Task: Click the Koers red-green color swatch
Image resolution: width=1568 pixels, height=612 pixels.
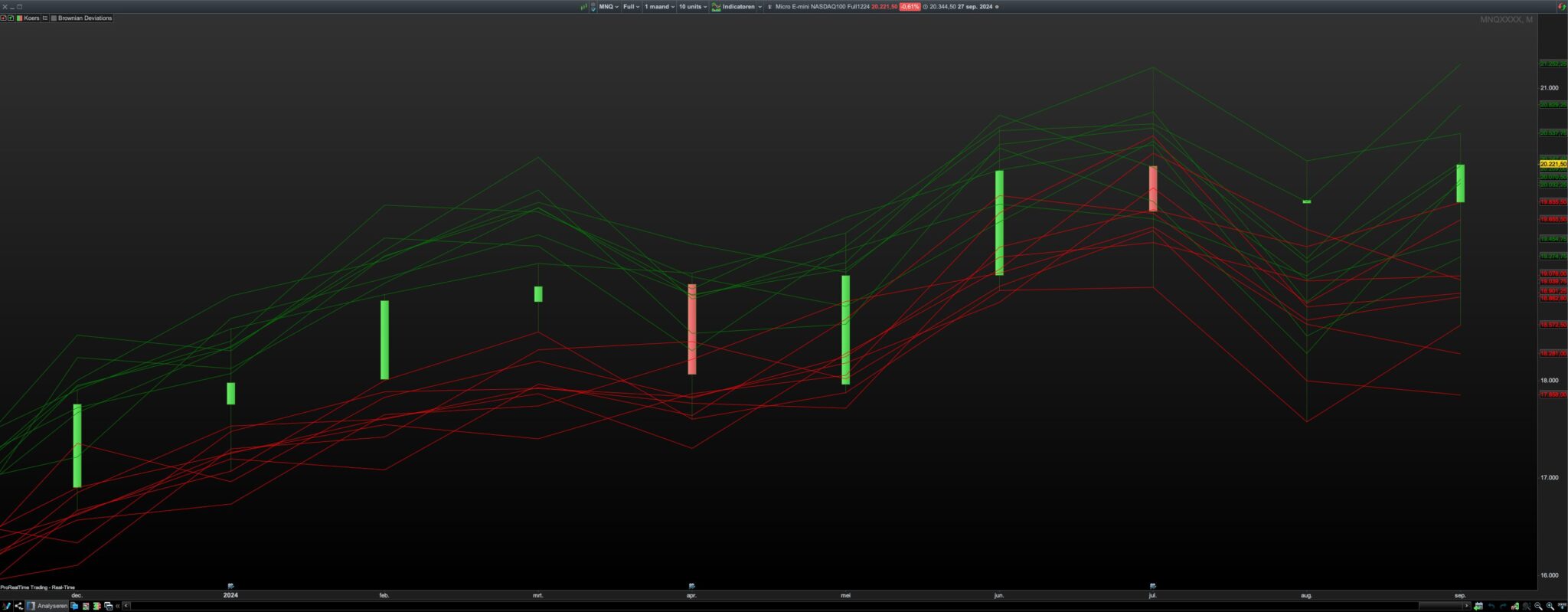Action: click(x=20, y=18)
